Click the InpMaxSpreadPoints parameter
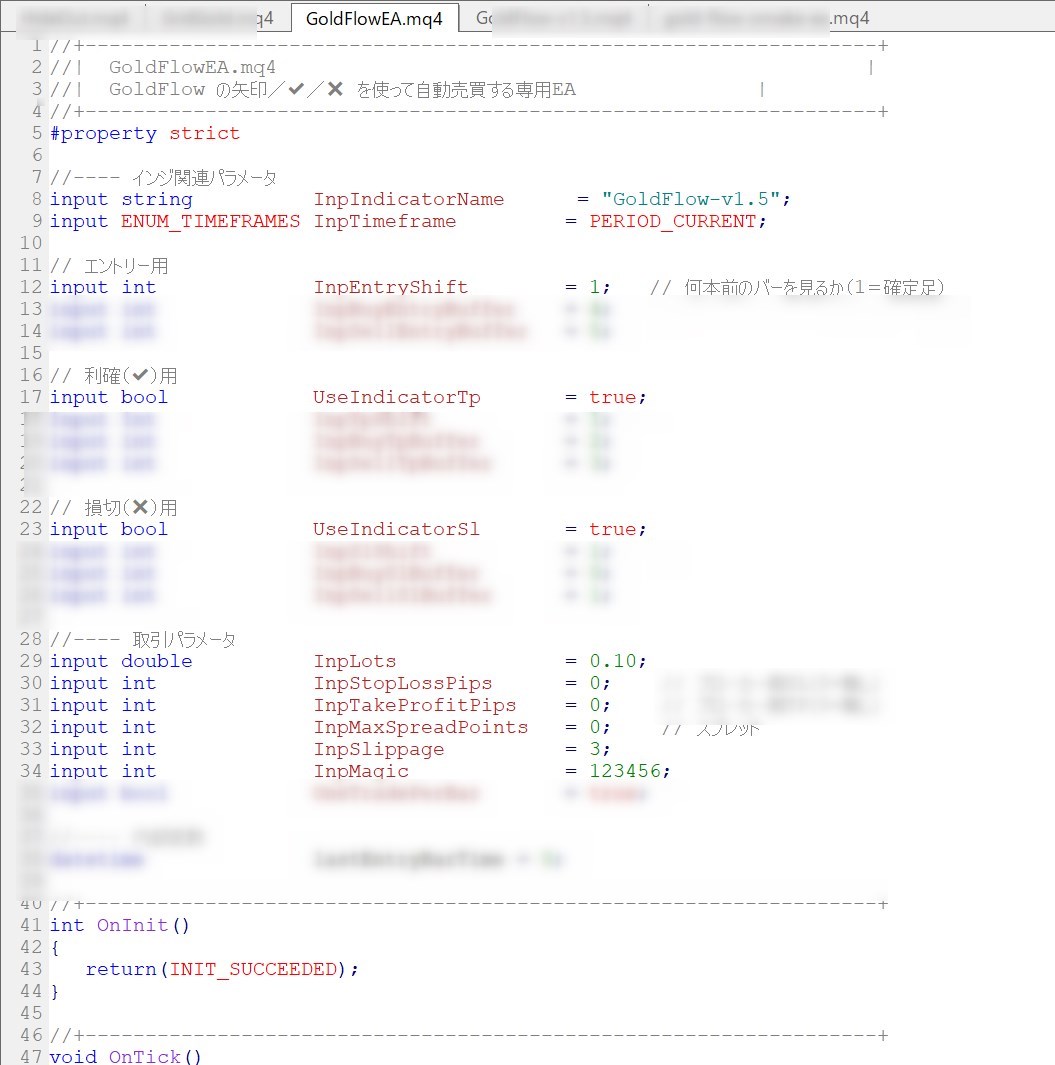The height and width of the screenshot is (1065, 1055). point(420,727)
